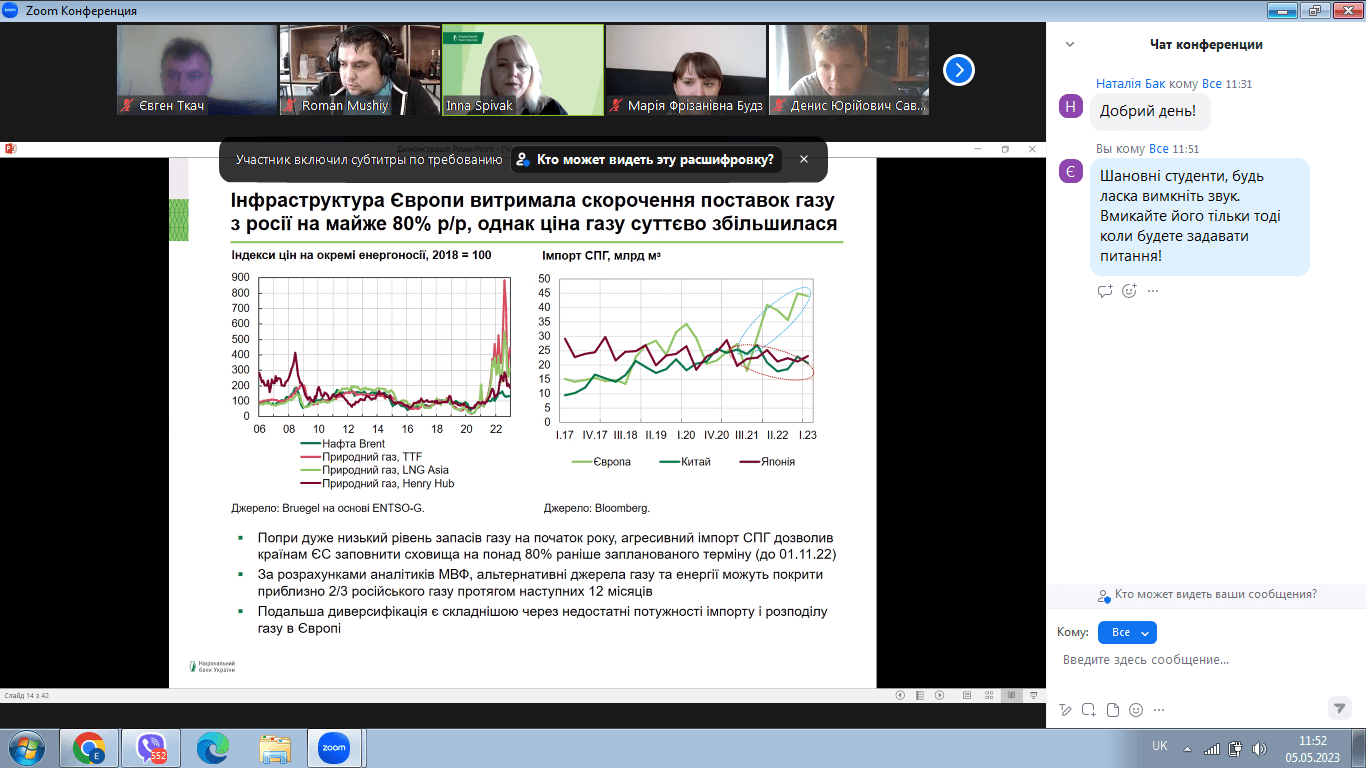Show next participants with the blue arrow button
Image resolution: width=1366 pixels, height=768 pixels.
pyautogui.click(x=959, y=70)
